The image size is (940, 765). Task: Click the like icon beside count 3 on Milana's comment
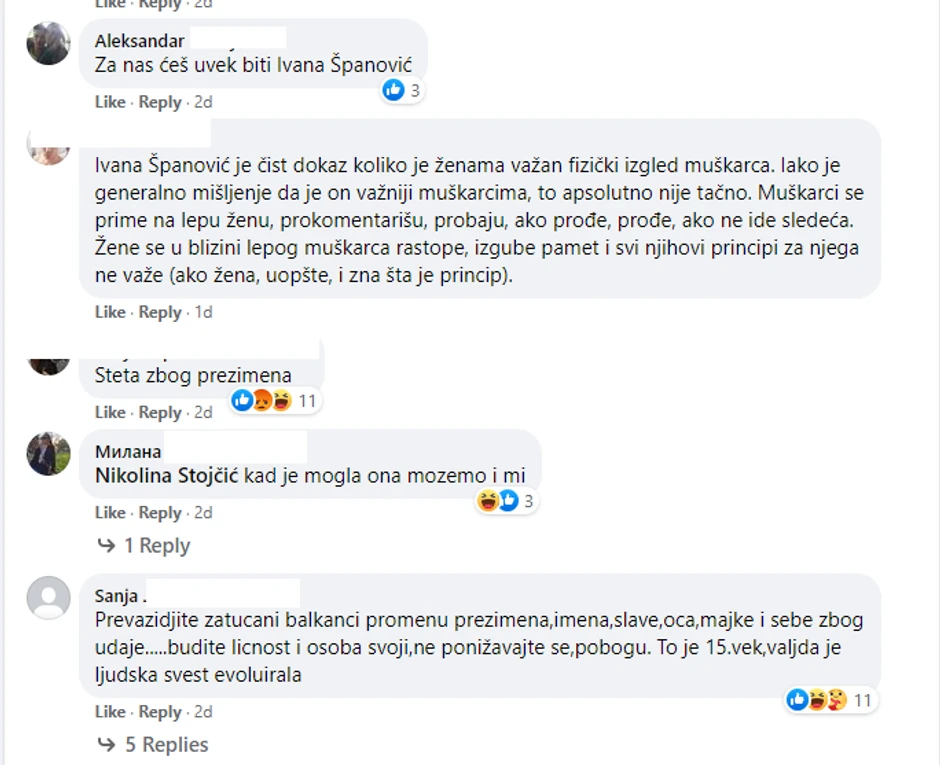pyautogui.click(x=506, y=501)
